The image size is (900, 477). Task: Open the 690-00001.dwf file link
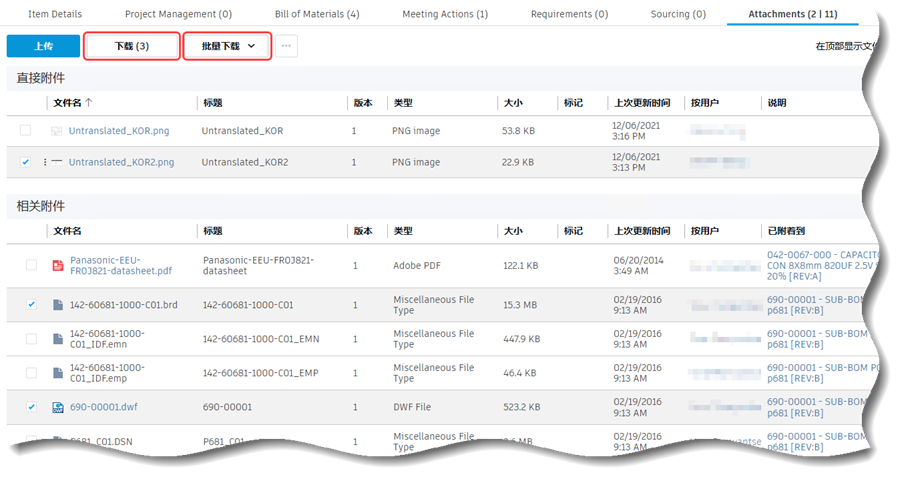coord(103,407)
